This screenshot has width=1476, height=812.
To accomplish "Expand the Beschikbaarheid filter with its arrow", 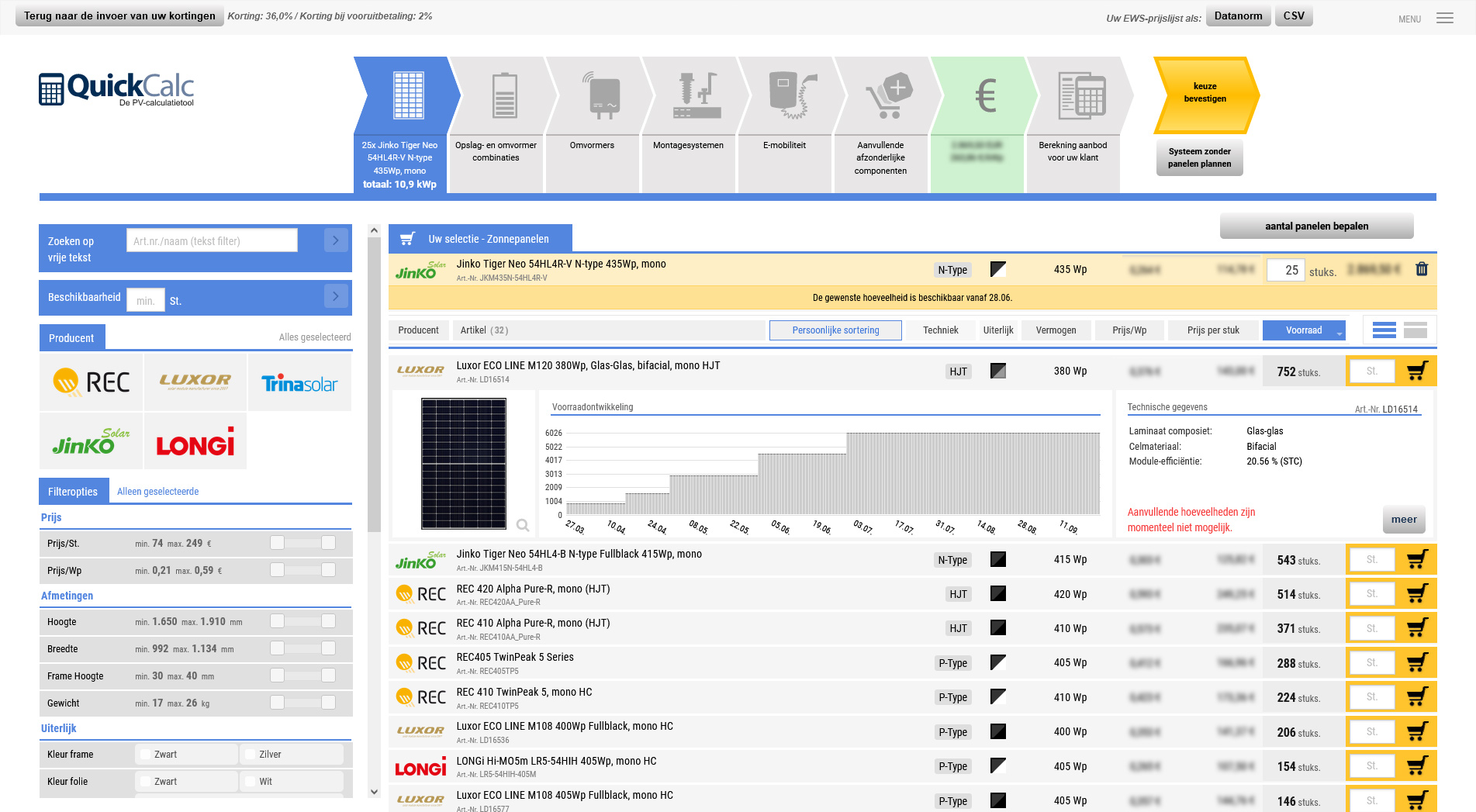I will [336, 295].
